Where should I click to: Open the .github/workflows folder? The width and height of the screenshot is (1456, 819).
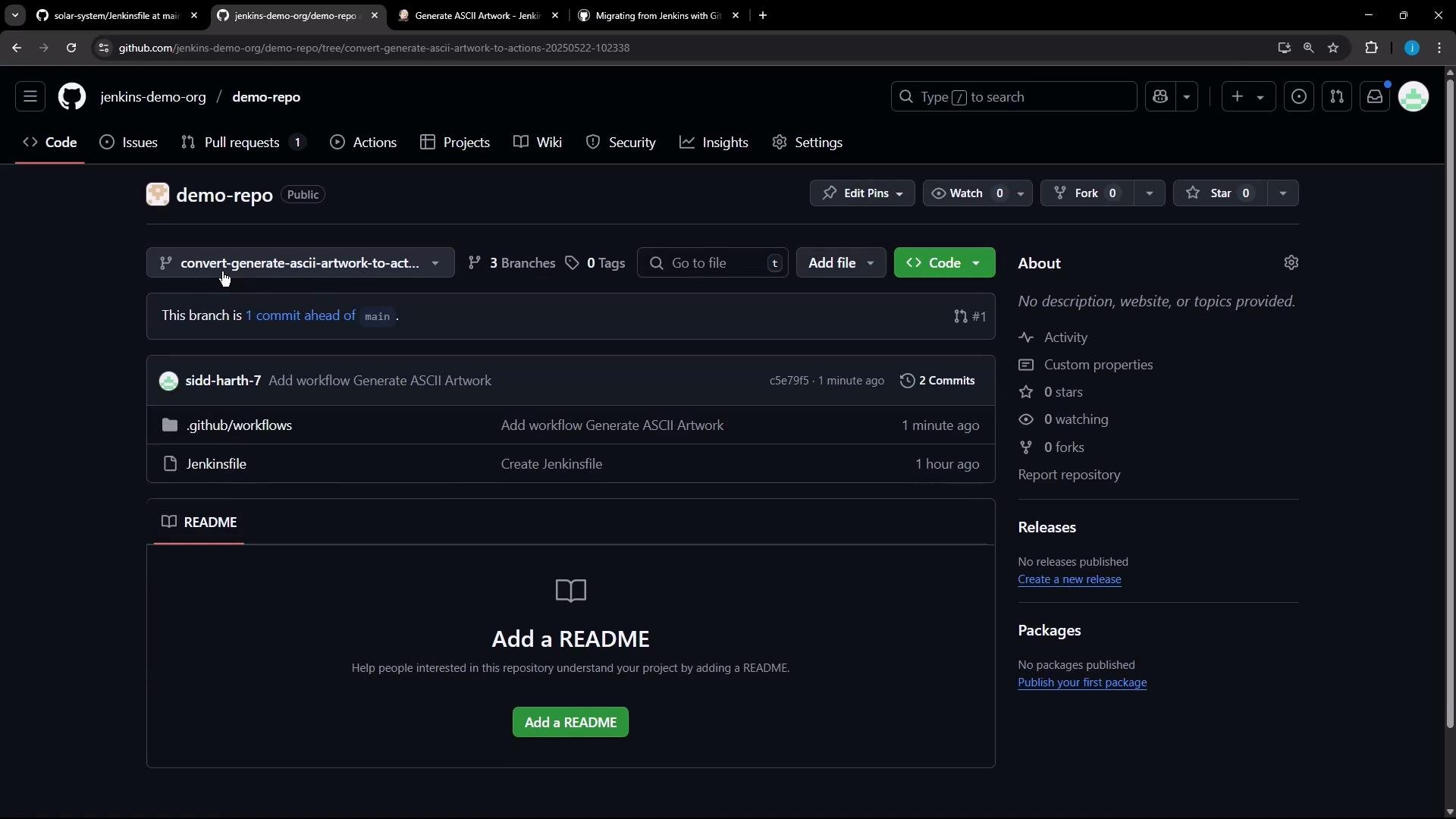[x=239, y=425]
